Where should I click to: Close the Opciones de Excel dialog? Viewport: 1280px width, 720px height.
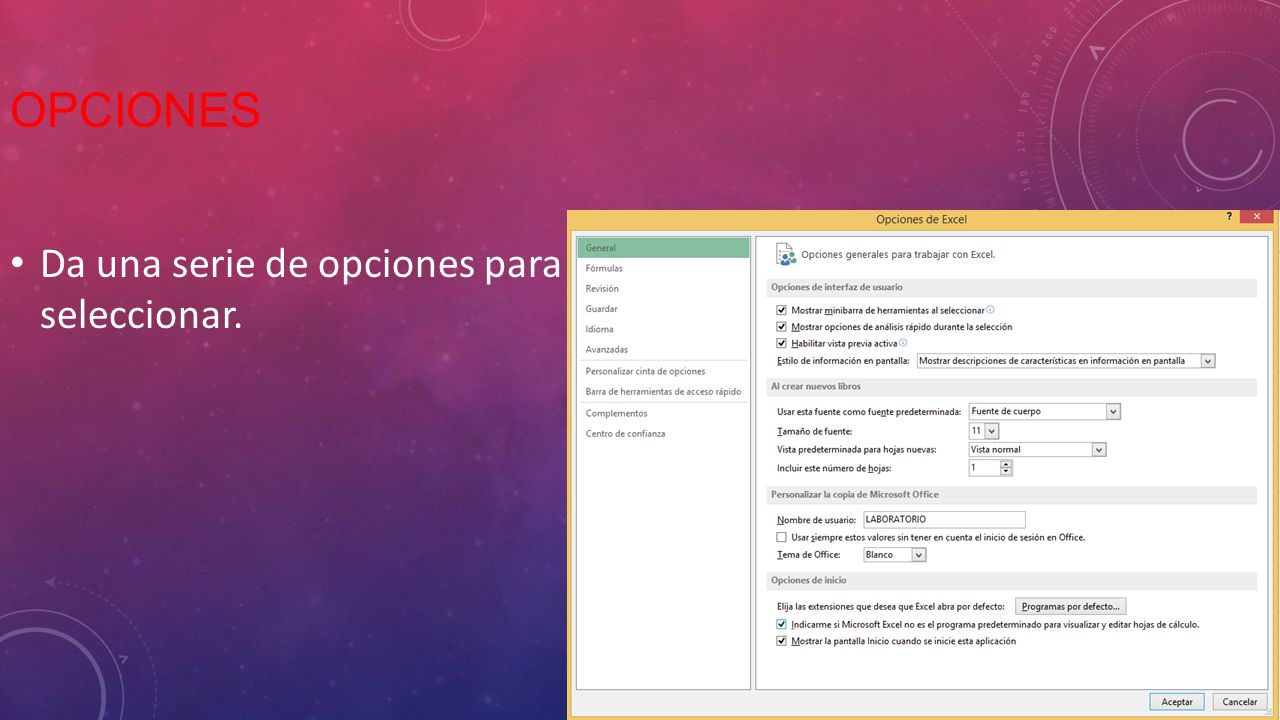coord(1256,216)
